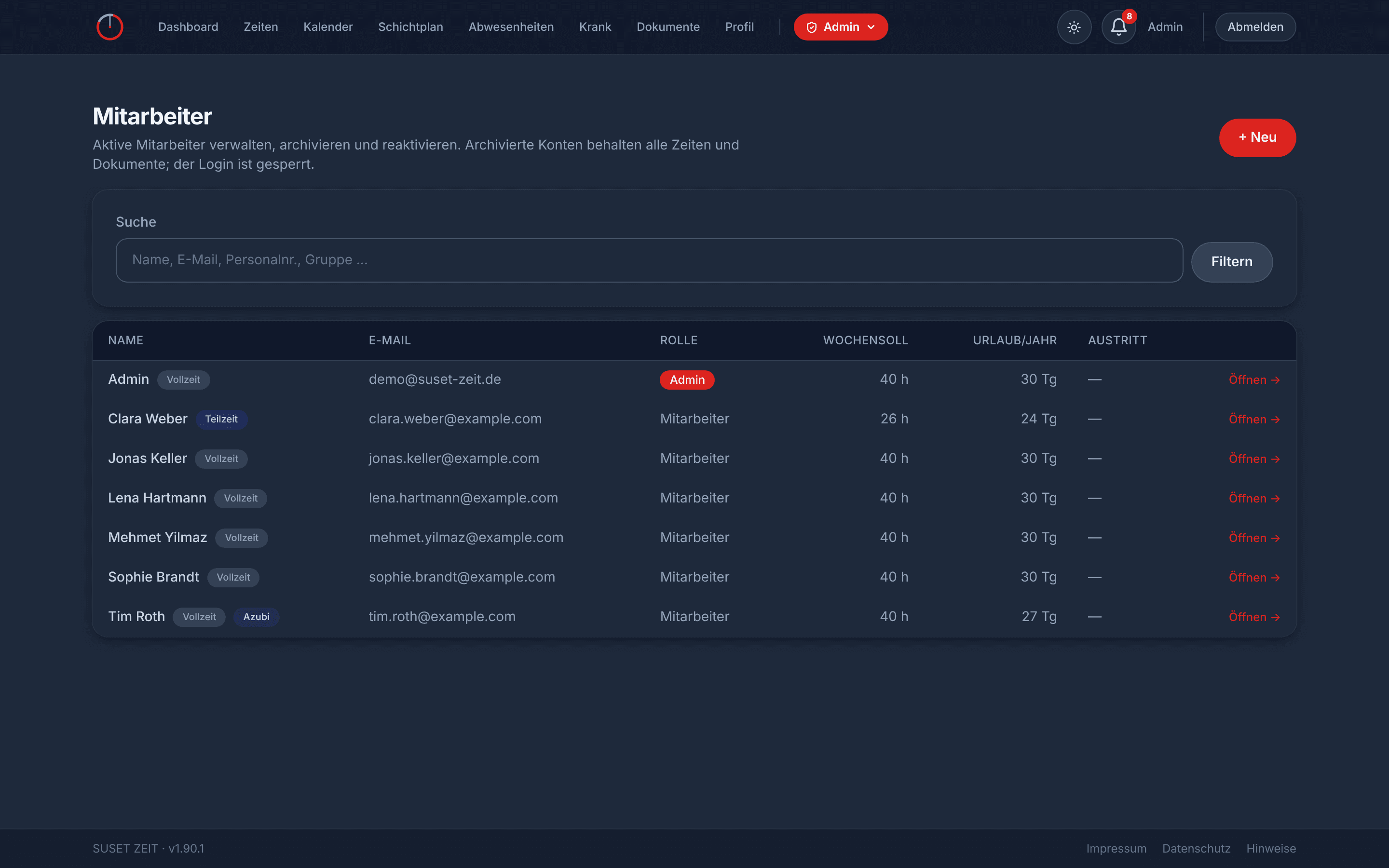Click the 26 h value for Clara Weber
This screenshot has width=1389, height=868.
[894, 419]
